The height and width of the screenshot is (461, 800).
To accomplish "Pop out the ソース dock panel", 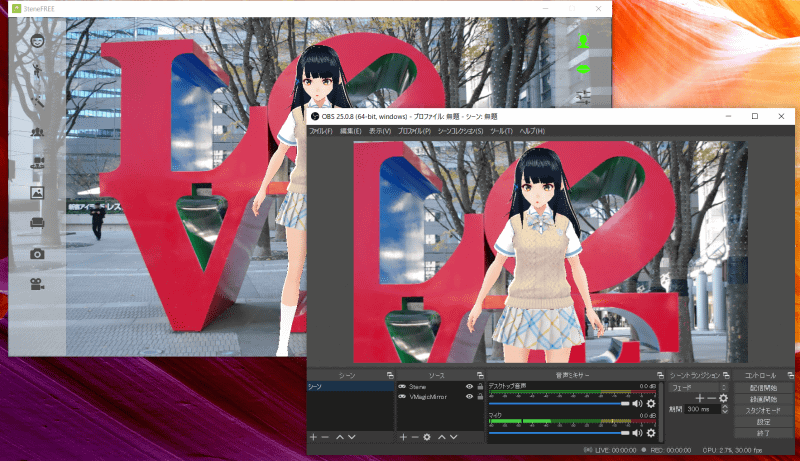I will tap(480, 375).
